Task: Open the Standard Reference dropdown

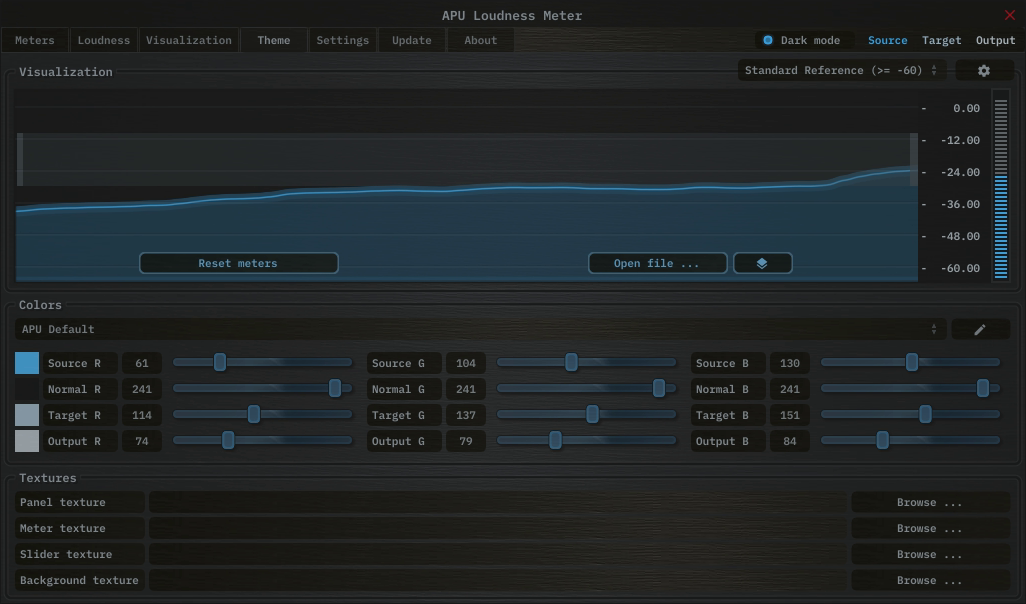Action: (842, 71)
